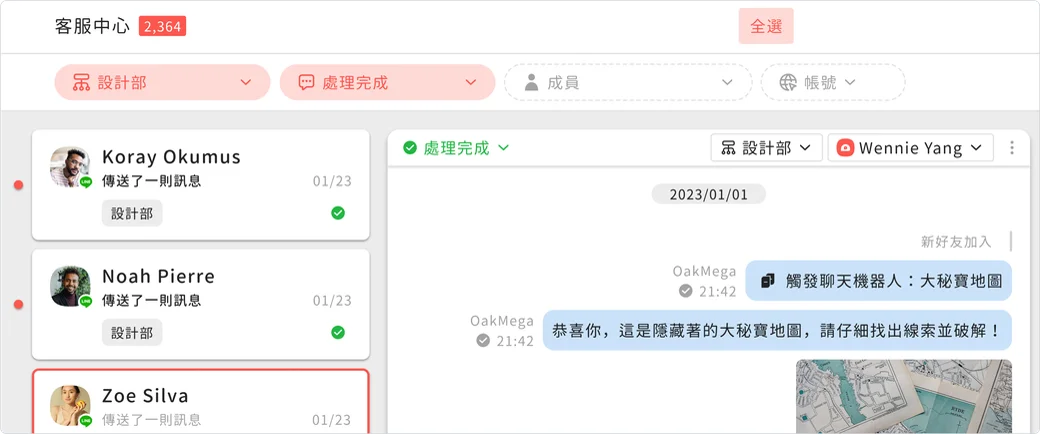
Task: Click the 設計部 tag on Noah Pierre card
Action: pyautogui.click(x=132, y=332)
